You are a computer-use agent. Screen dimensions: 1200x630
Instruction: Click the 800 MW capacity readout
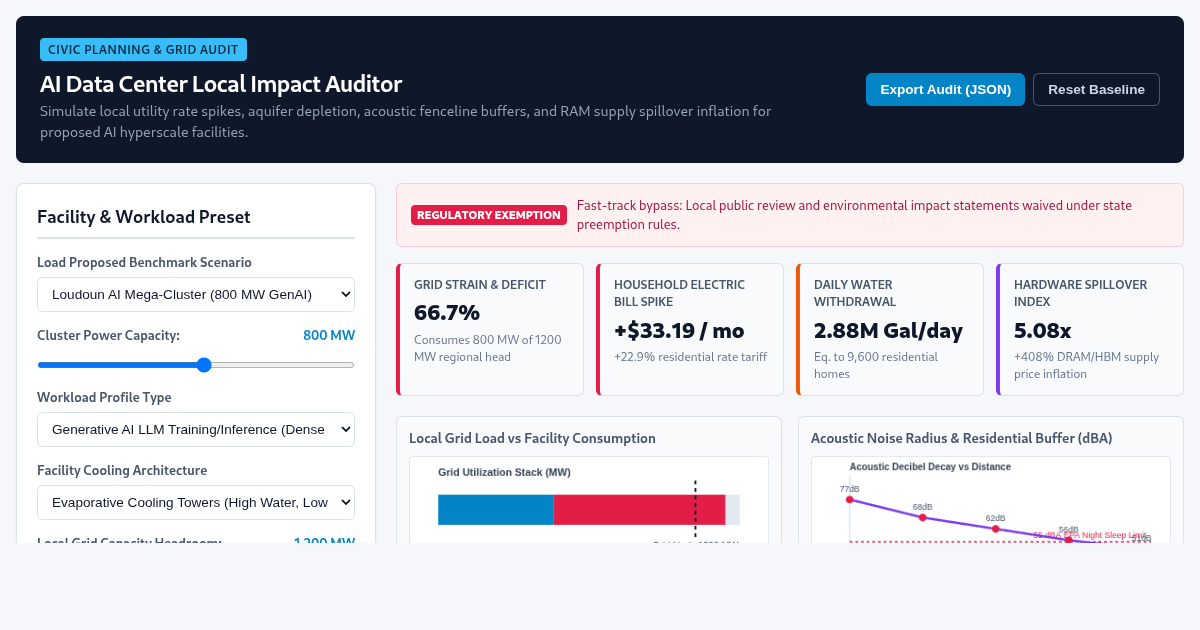pyautogui.click(x=329, y=335)
